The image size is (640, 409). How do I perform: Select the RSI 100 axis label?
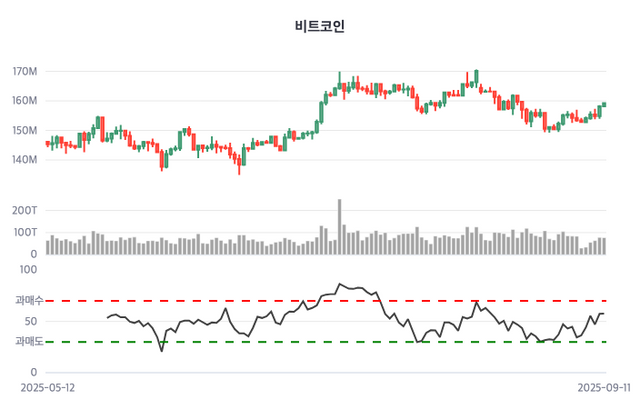pyautogui.click(x=27, y=269)
